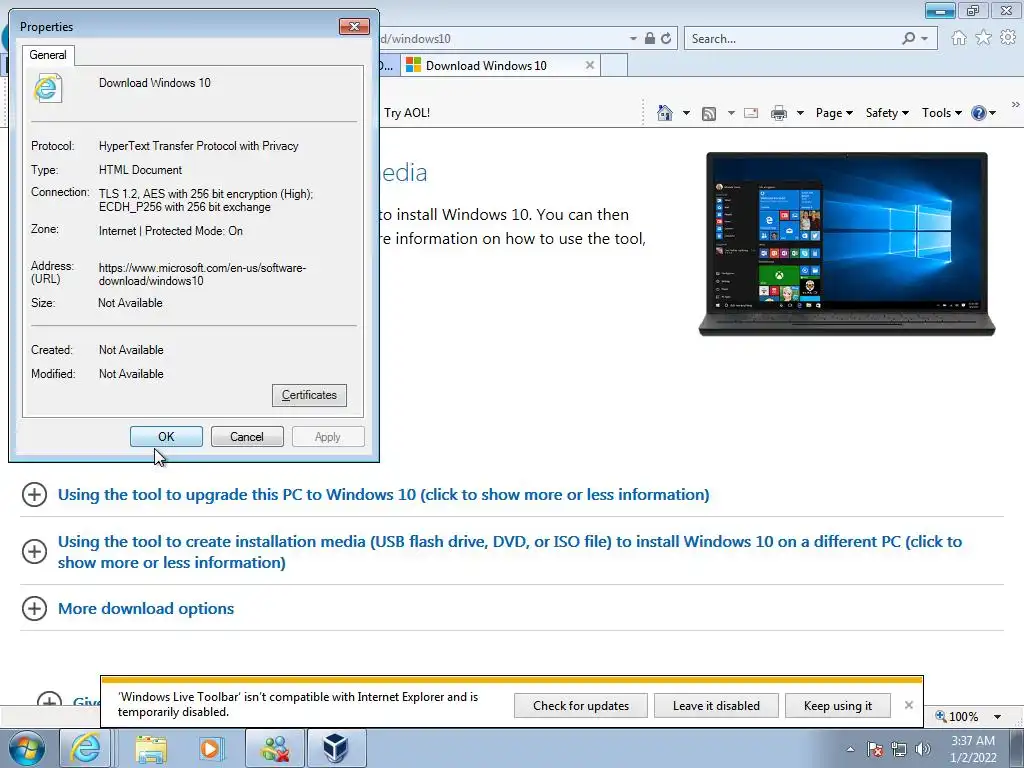The width and height of the screenshot is (1024, 768).
Task: Open the search provider dropdown arrow
Action: [x=925, y=39]
